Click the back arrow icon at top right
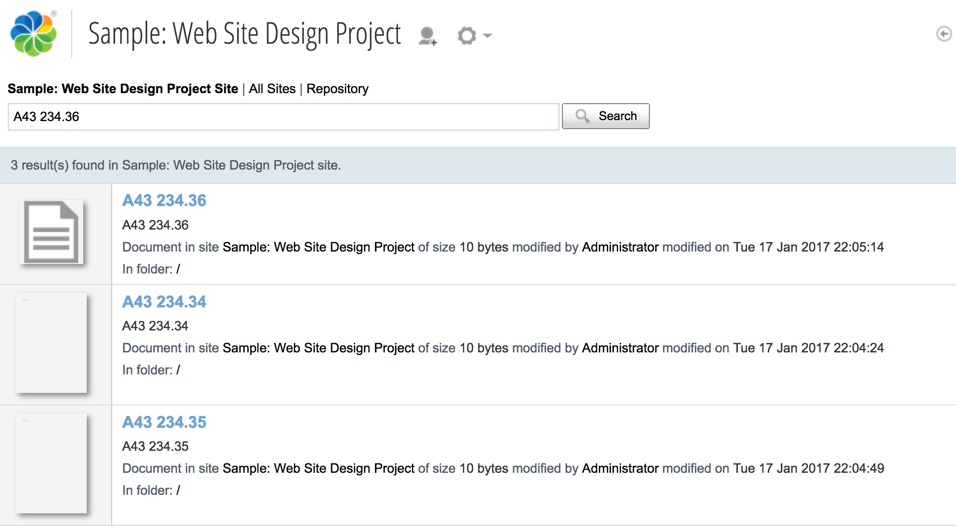The height and width of the screenshot is (526, 956). (x=943, y=34)
